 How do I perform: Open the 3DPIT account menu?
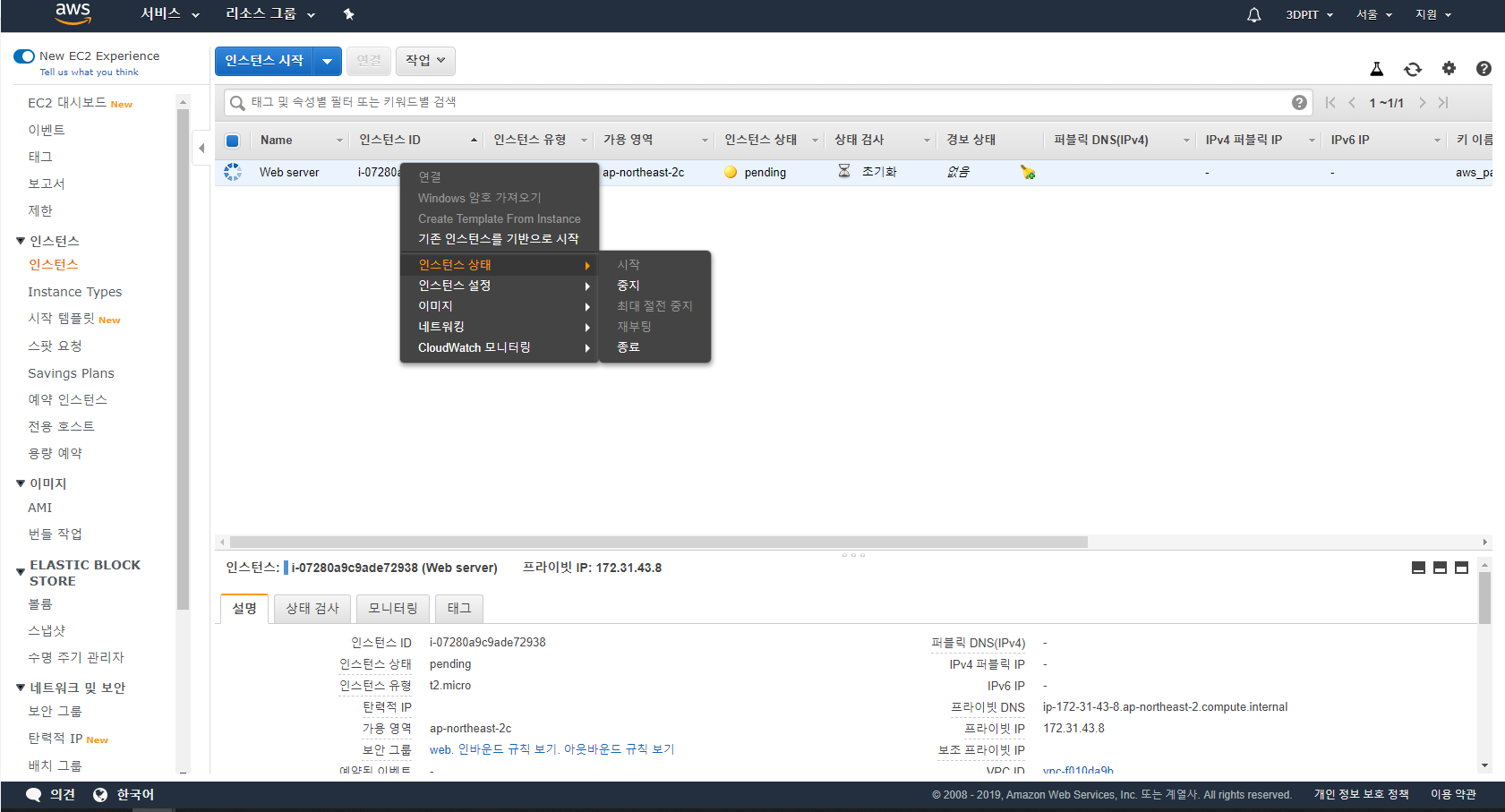pyautogui.click(x=1310, y=14)
